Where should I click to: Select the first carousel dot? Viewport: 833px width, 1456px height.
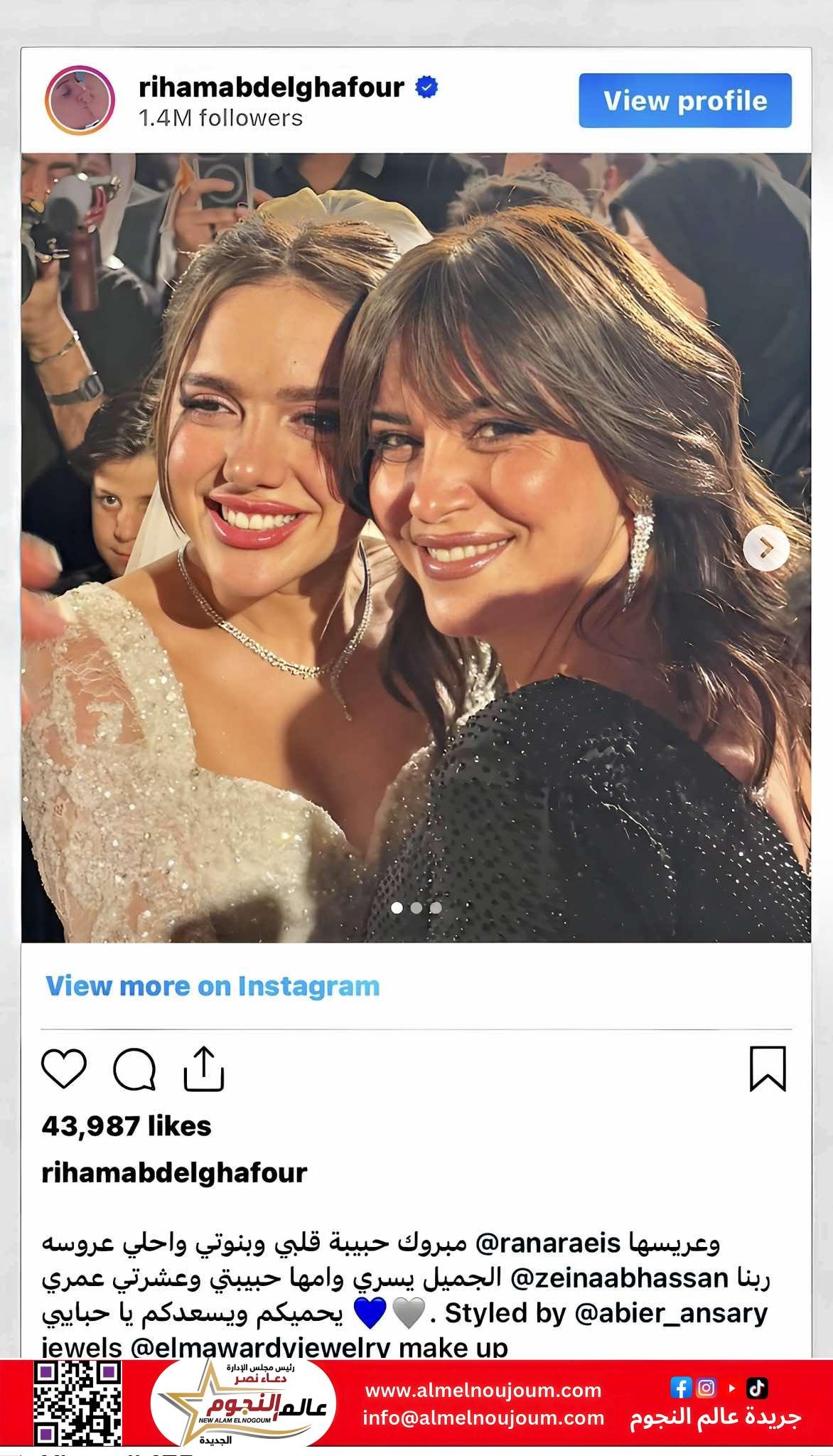click(397, 907)
